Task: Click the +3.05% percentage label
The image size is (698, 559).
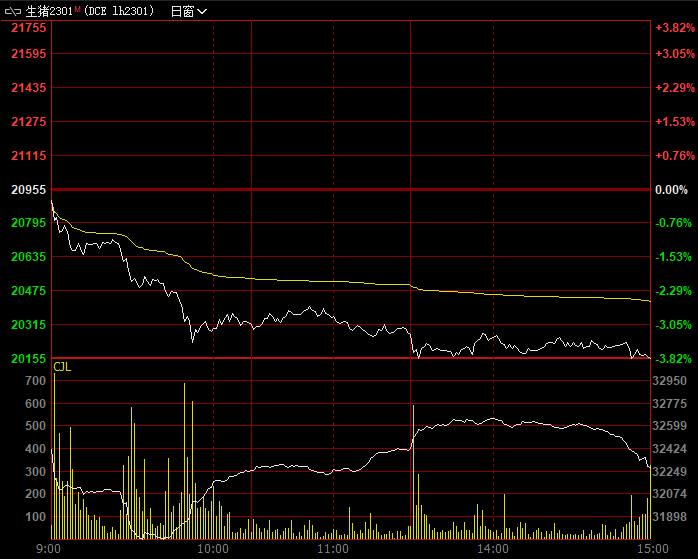Action: point(675,54)
